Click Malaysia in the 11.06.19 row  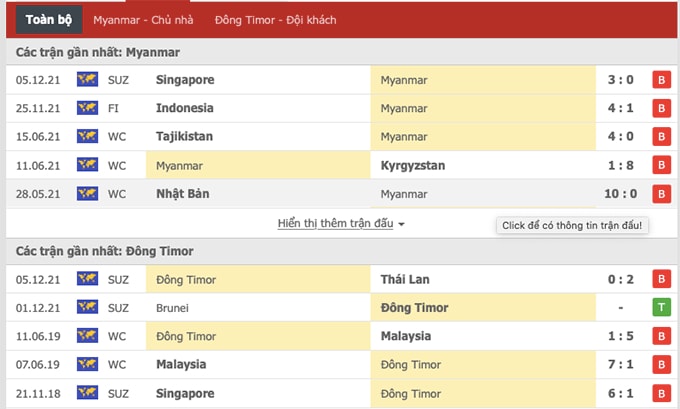[x=406, y=336]
